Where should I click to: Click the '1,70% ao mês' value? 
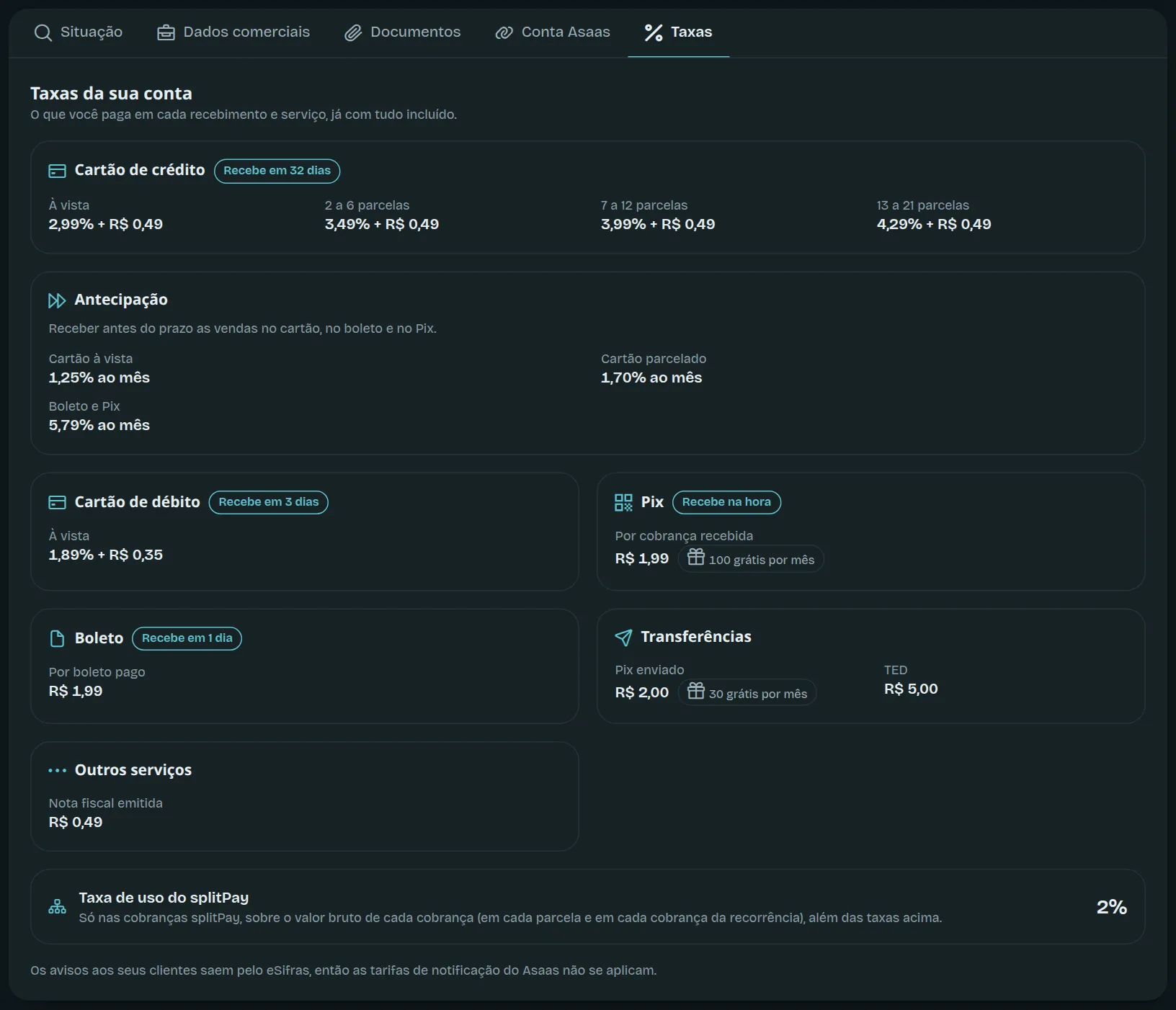click(651, 377)
